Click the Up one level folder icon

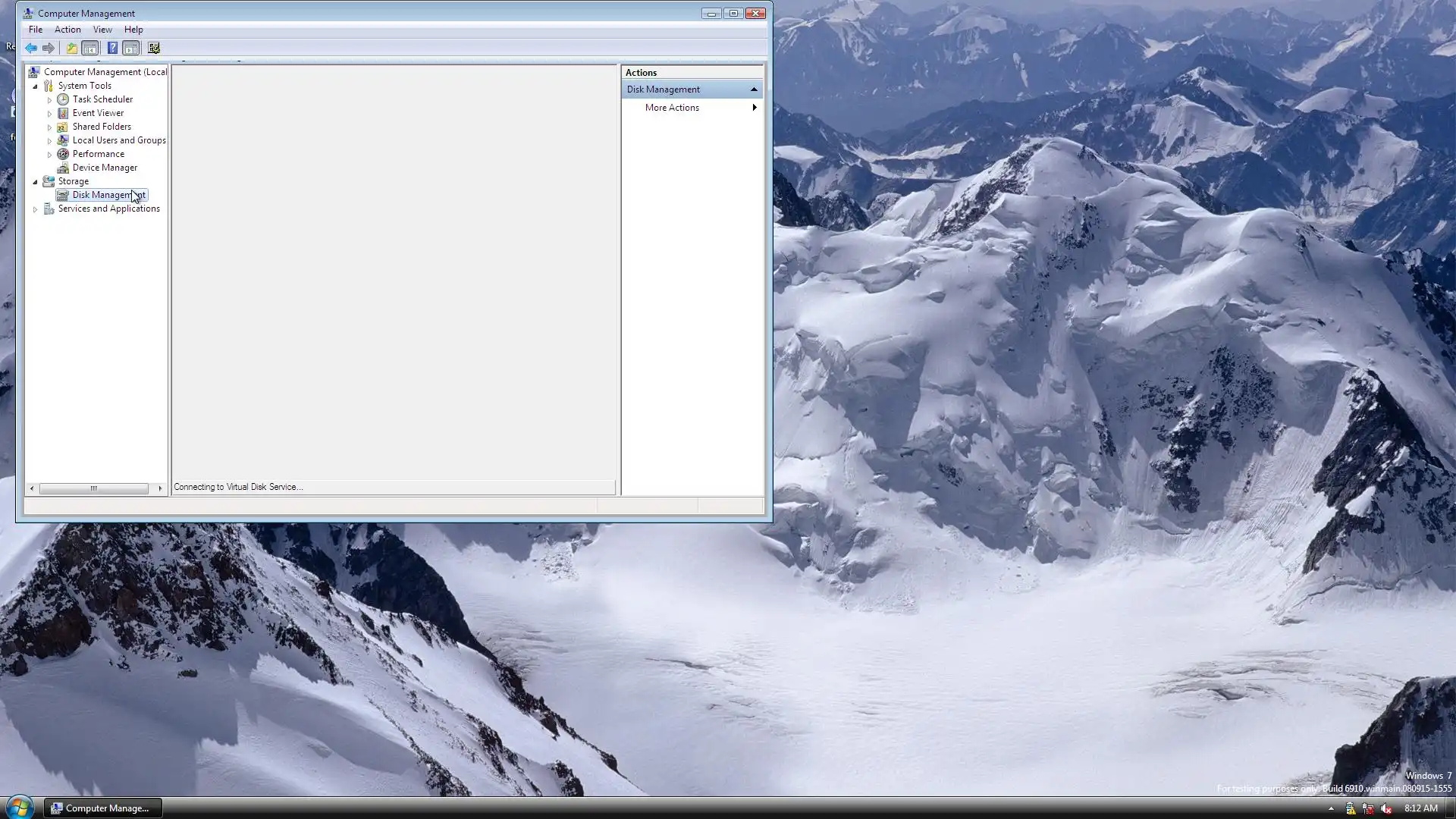[71, 48]
